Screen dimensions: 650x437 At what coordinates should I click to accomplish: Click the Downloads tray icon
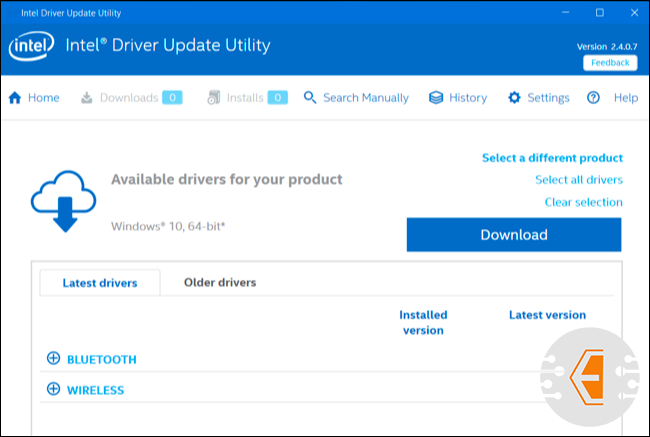coord(87,98)
